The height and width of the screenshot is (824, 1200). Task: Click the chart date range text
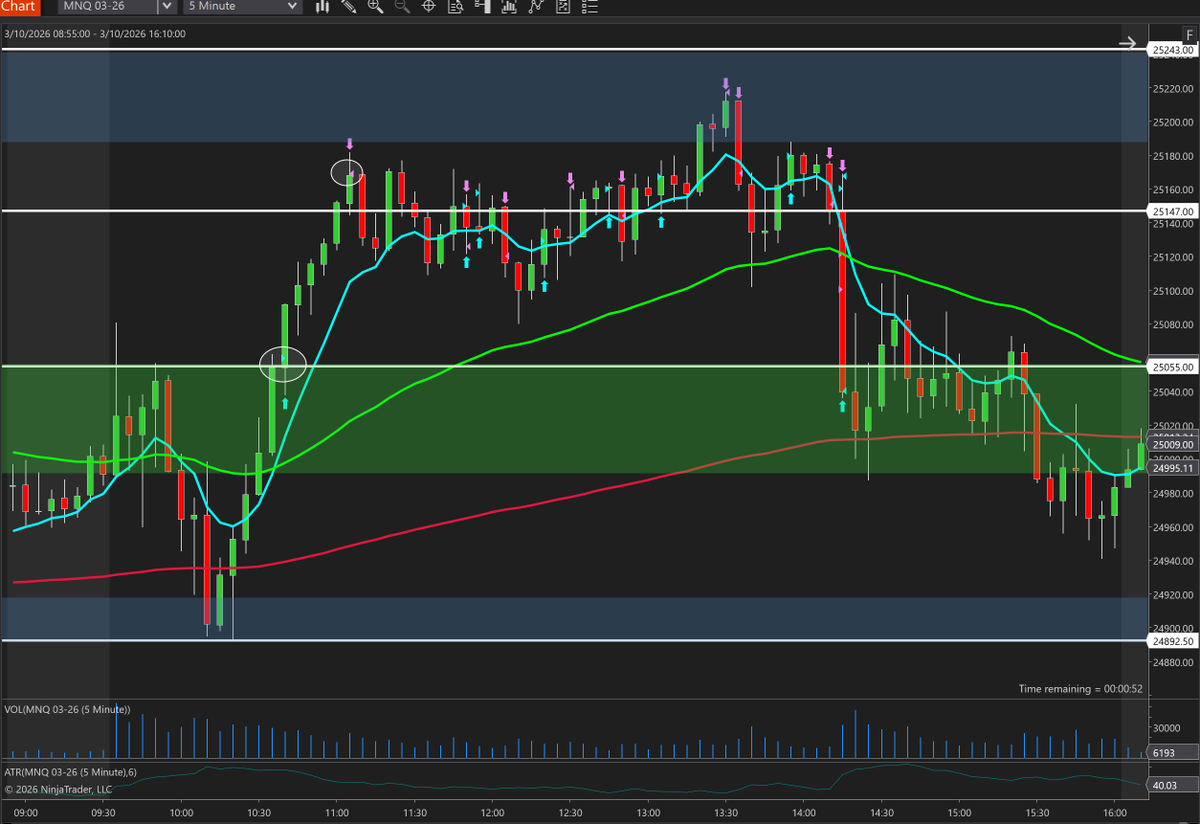coord(94,33)
